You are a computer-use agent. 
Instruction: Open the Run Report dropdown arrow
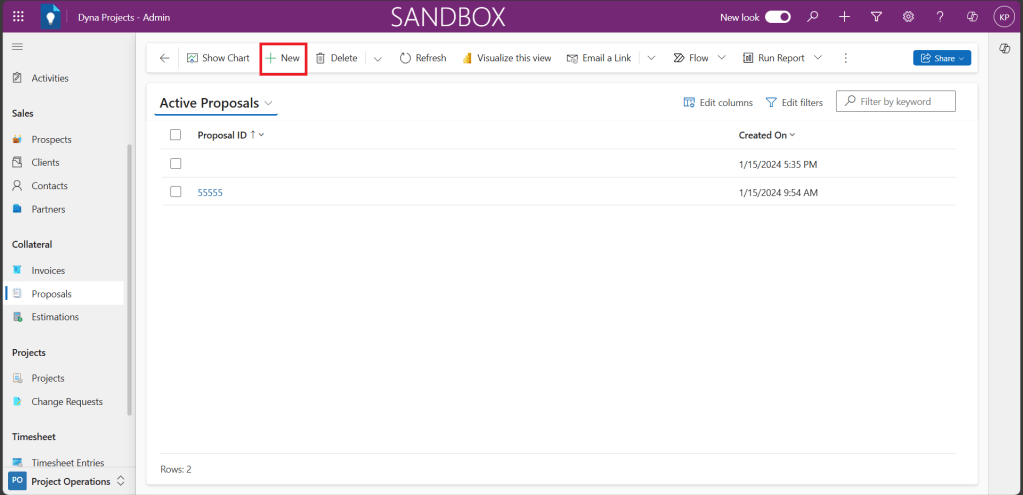point(818,58)
